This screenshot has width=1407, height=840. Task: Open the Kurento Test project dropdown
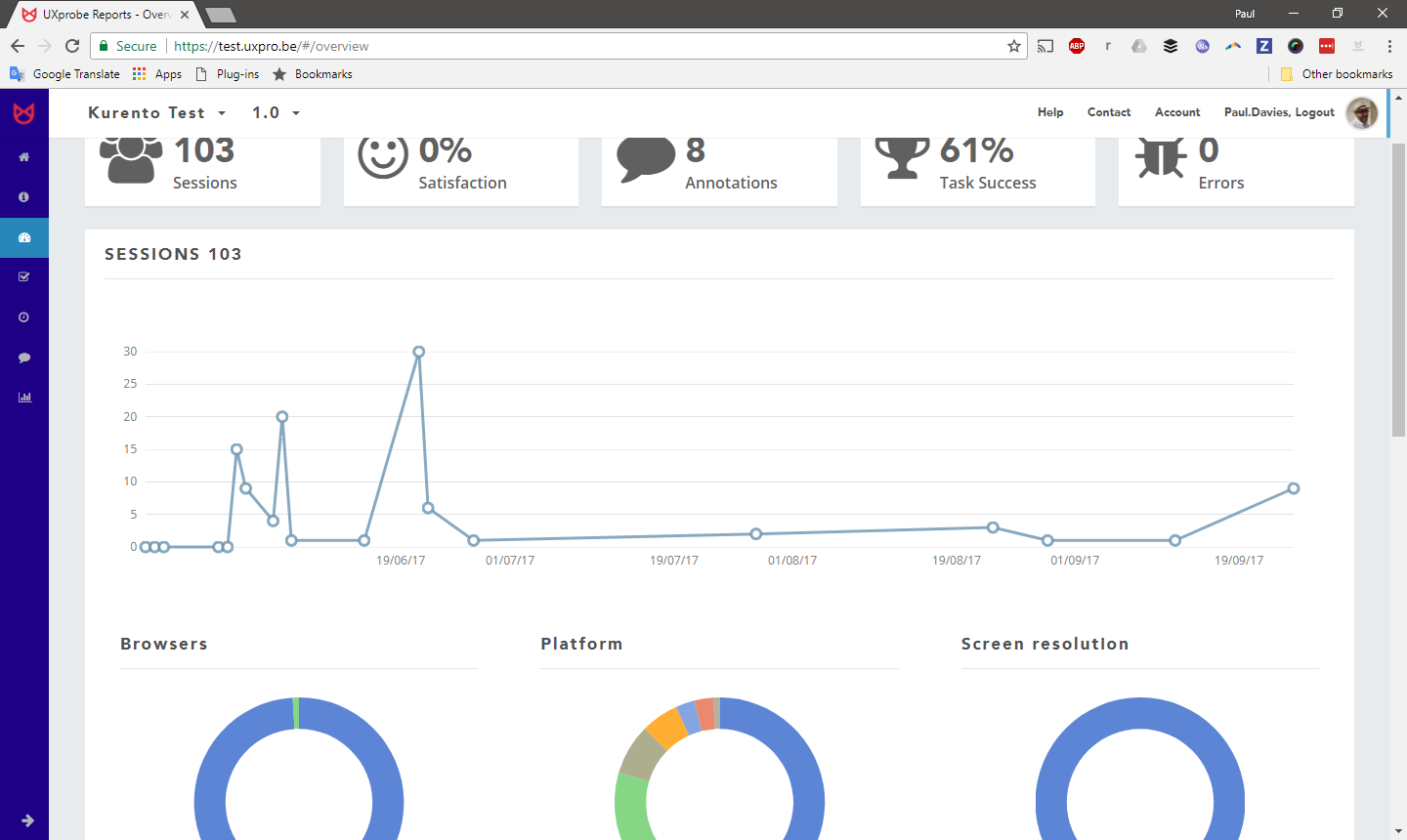(157, 113)
